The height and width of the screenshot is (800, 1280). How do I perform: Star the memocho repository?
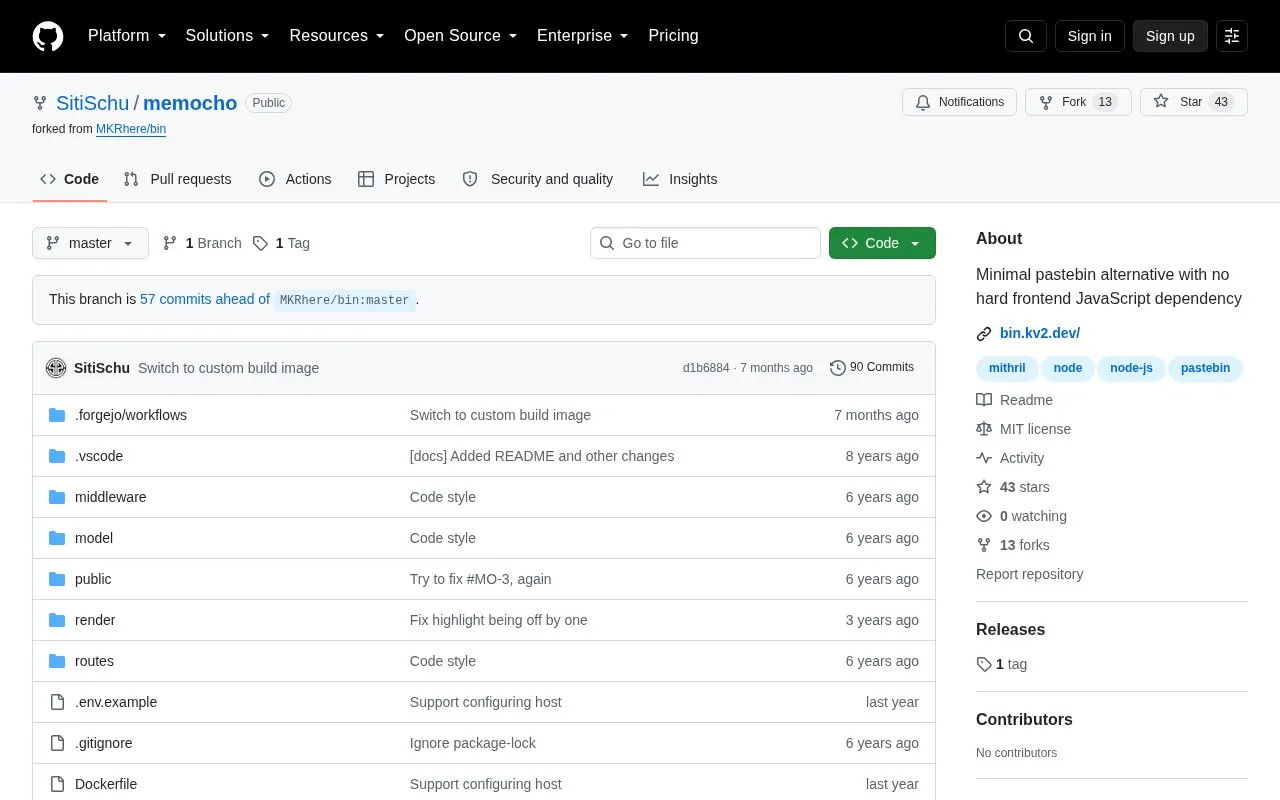click(x=1194, y=102)
